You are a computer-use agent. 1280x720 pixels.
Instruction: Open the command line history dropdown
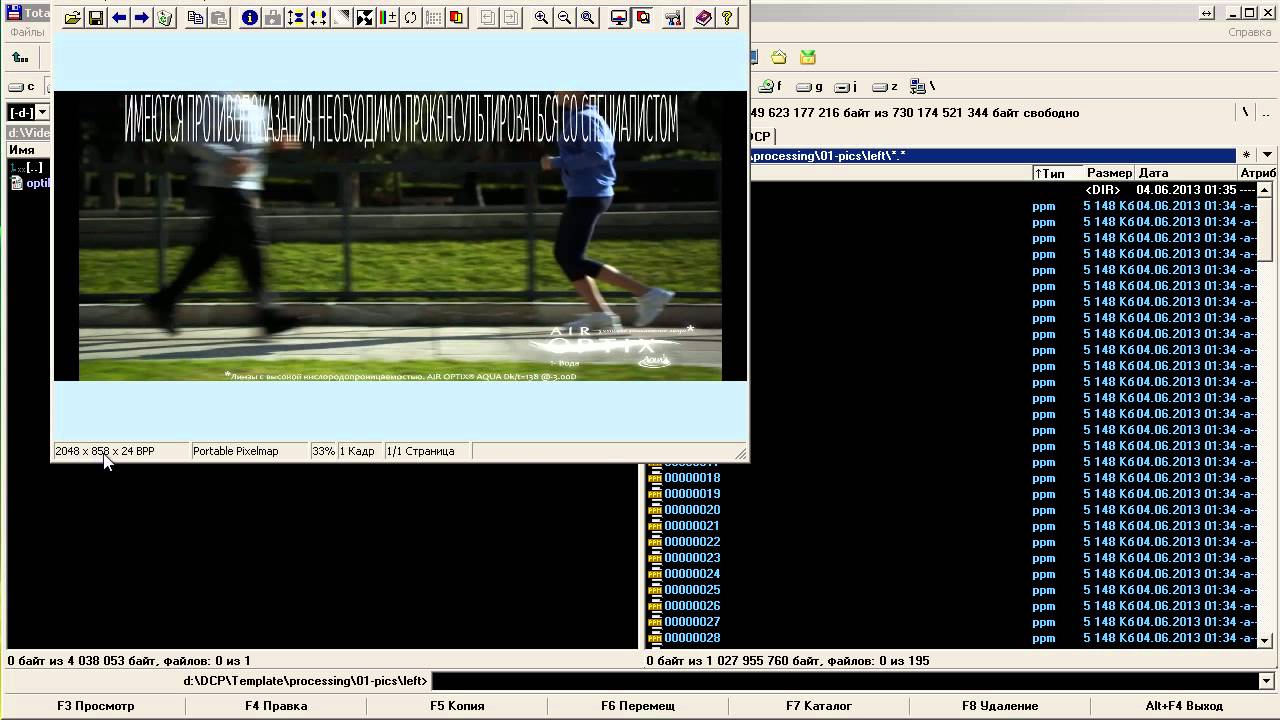click(1266, 681)
